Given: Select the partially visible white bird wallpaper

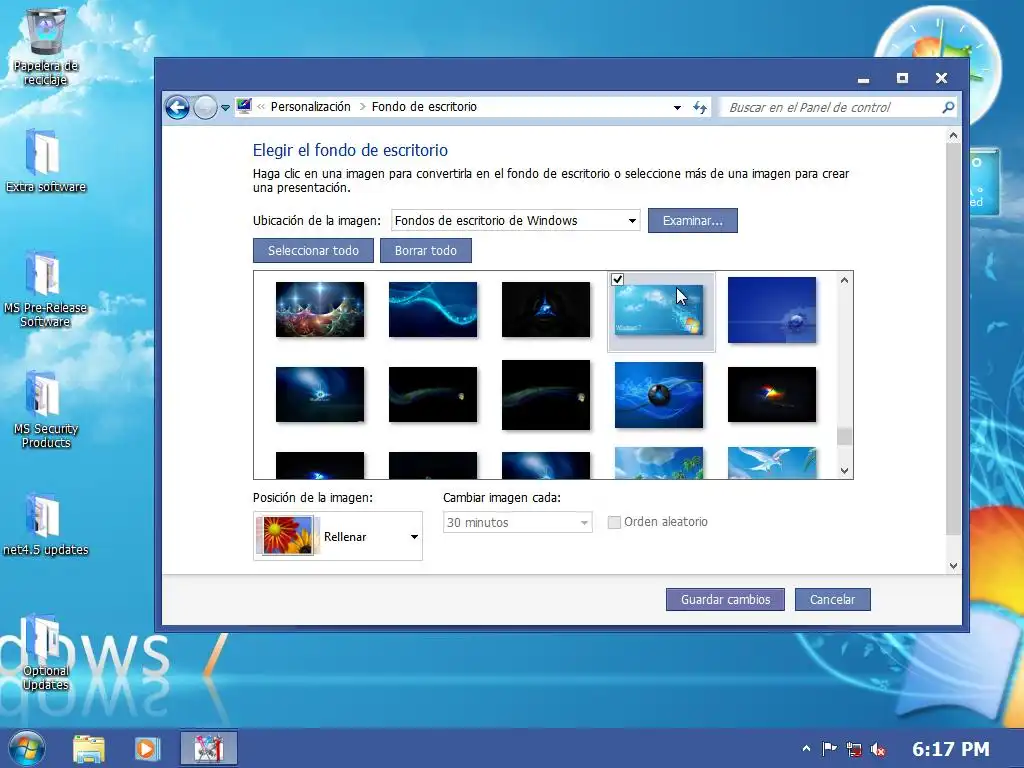Looking at the screenshot, I should 772,462.
